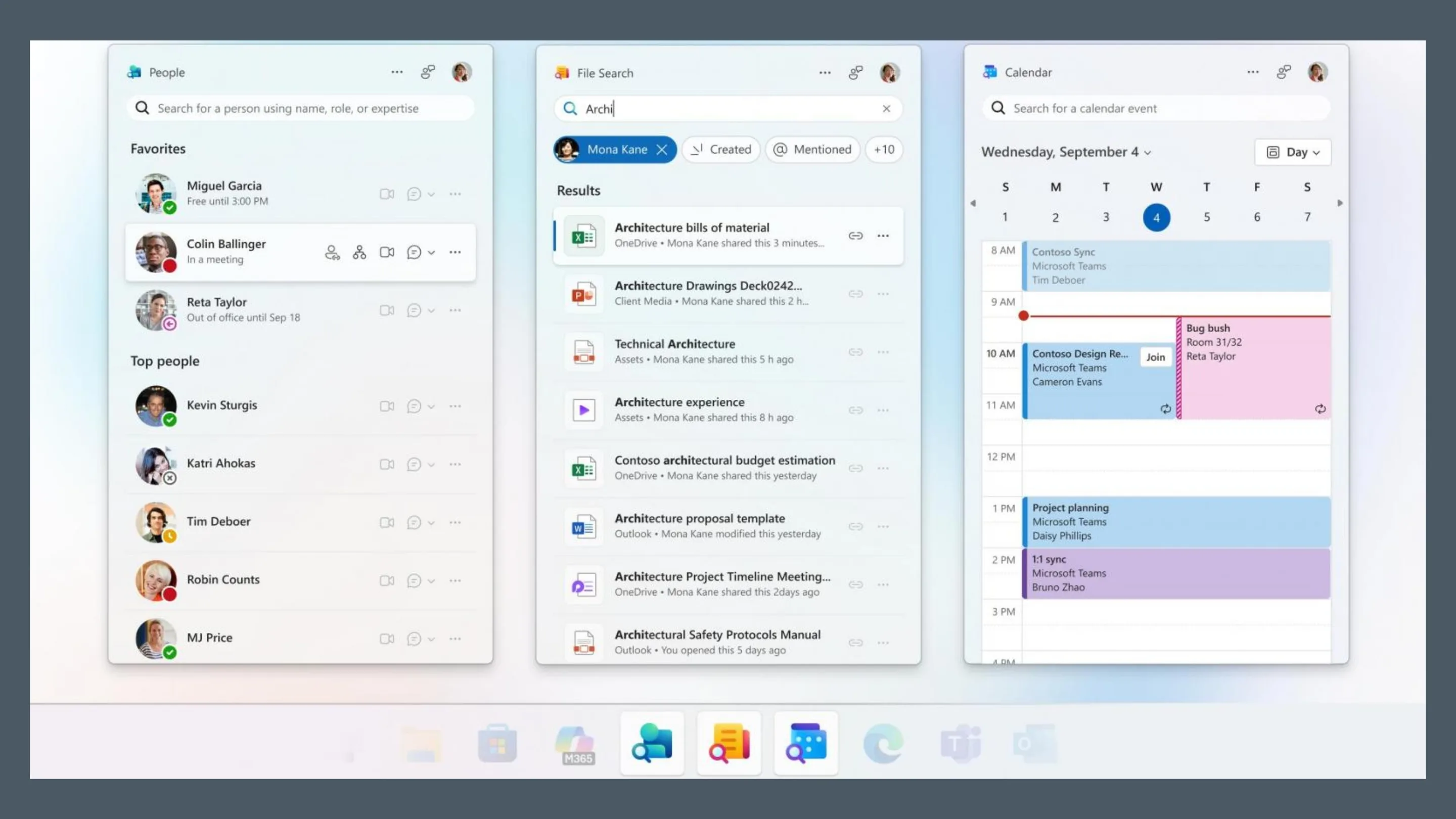1456x819 pixels.
Task: Open the 1:1 sync event
Action: click(x=1176, y=573)
